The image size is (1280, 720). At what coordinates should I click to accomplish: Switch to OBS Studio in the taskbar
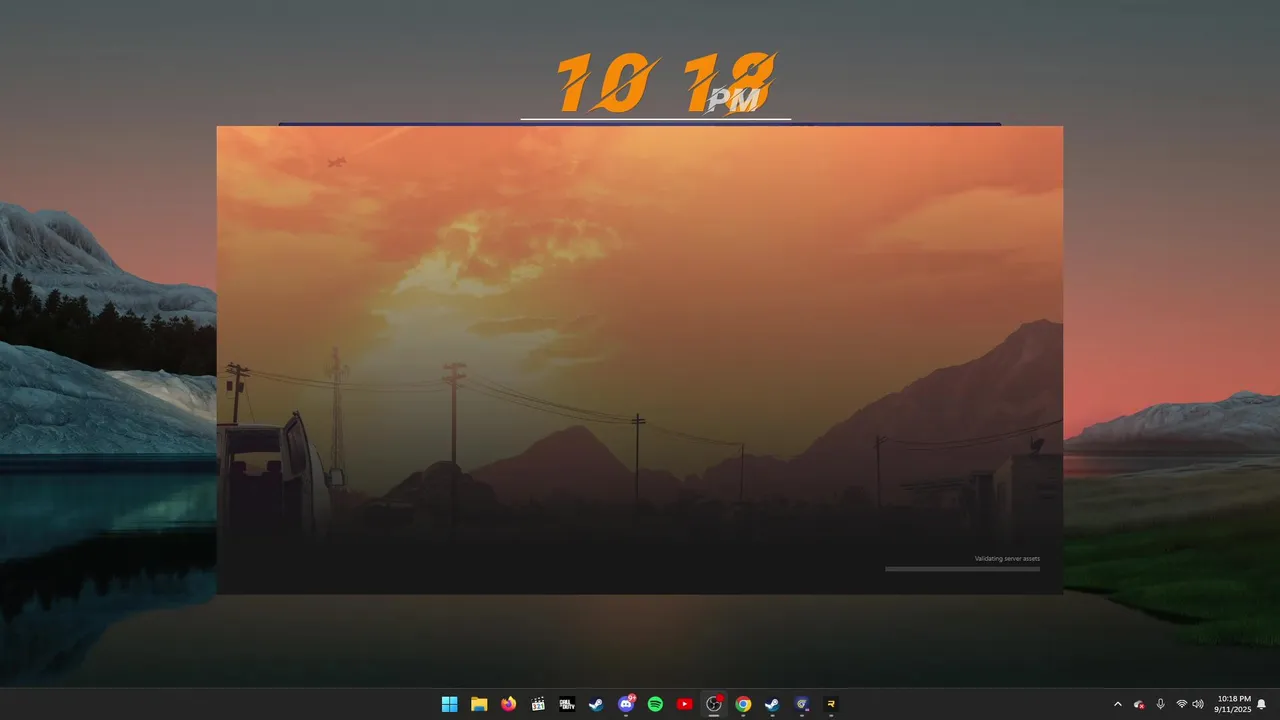714,704
